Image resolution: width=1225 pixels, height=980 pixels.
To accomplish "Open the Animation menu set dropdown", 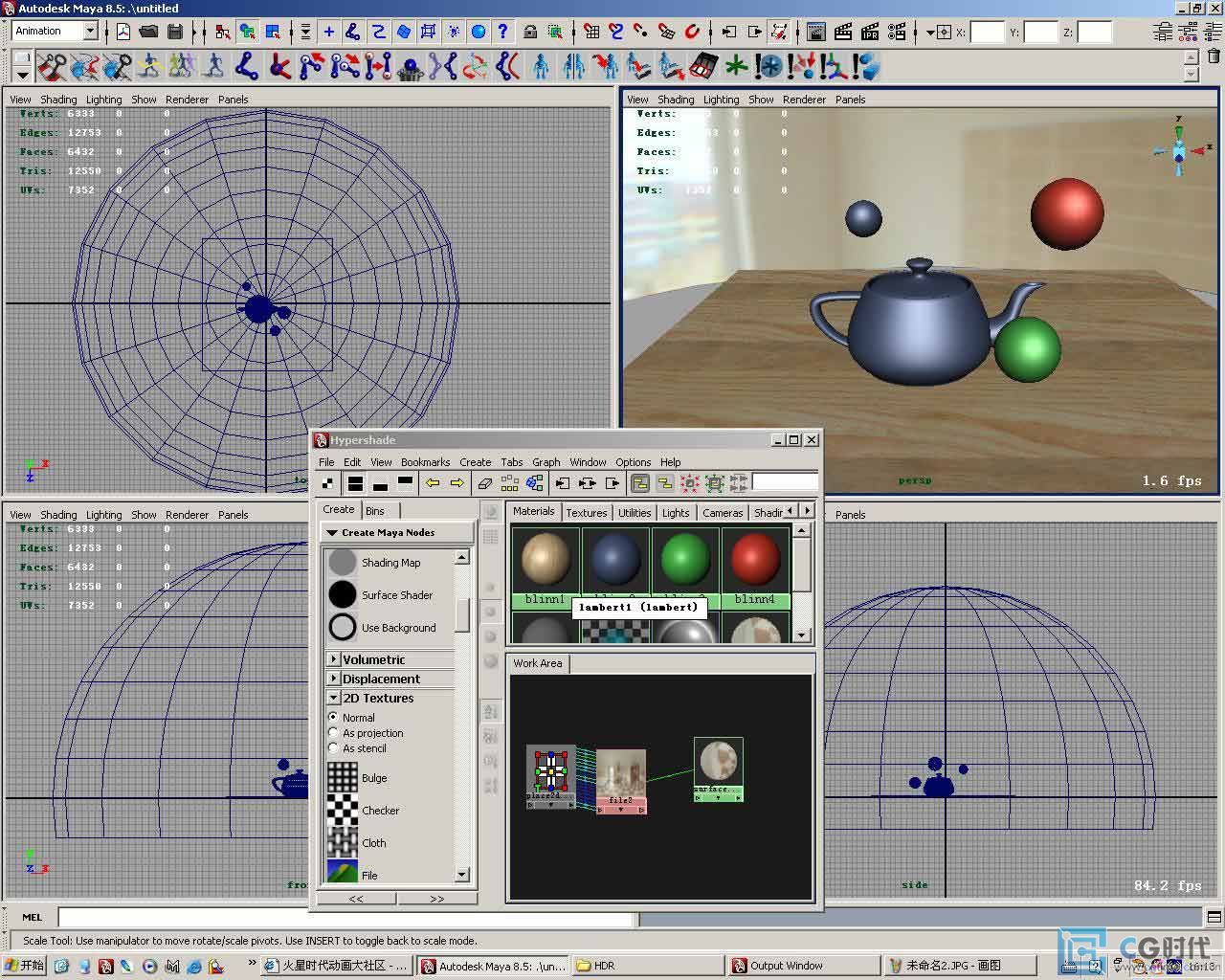I will (x=90, y=32).
